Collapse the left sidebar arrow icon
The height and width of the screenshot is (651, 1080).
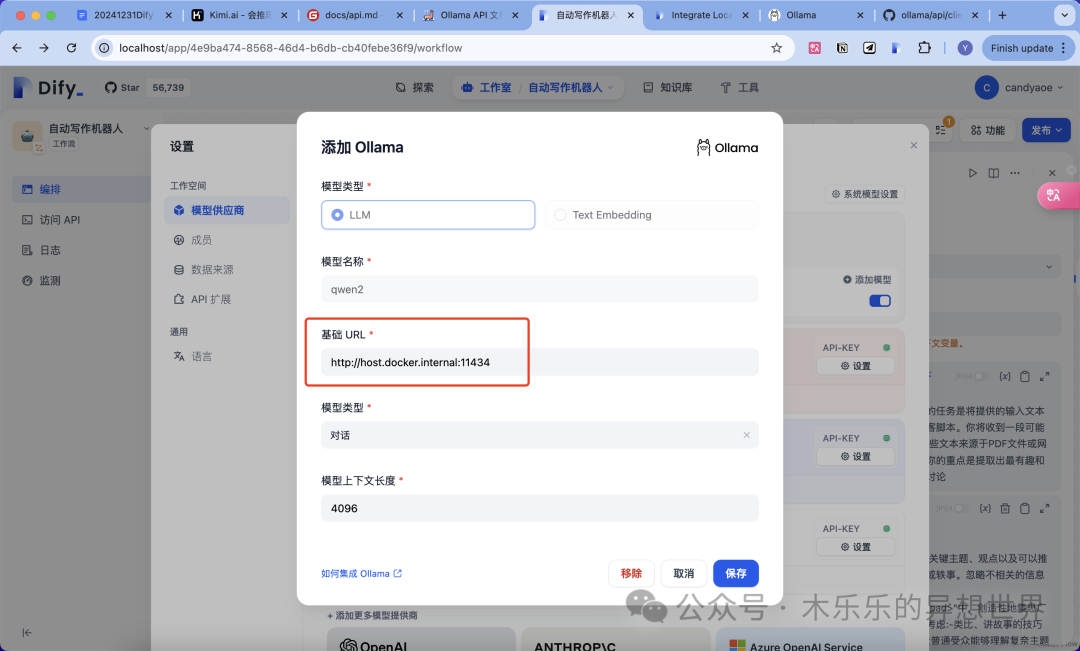point(27,632)
